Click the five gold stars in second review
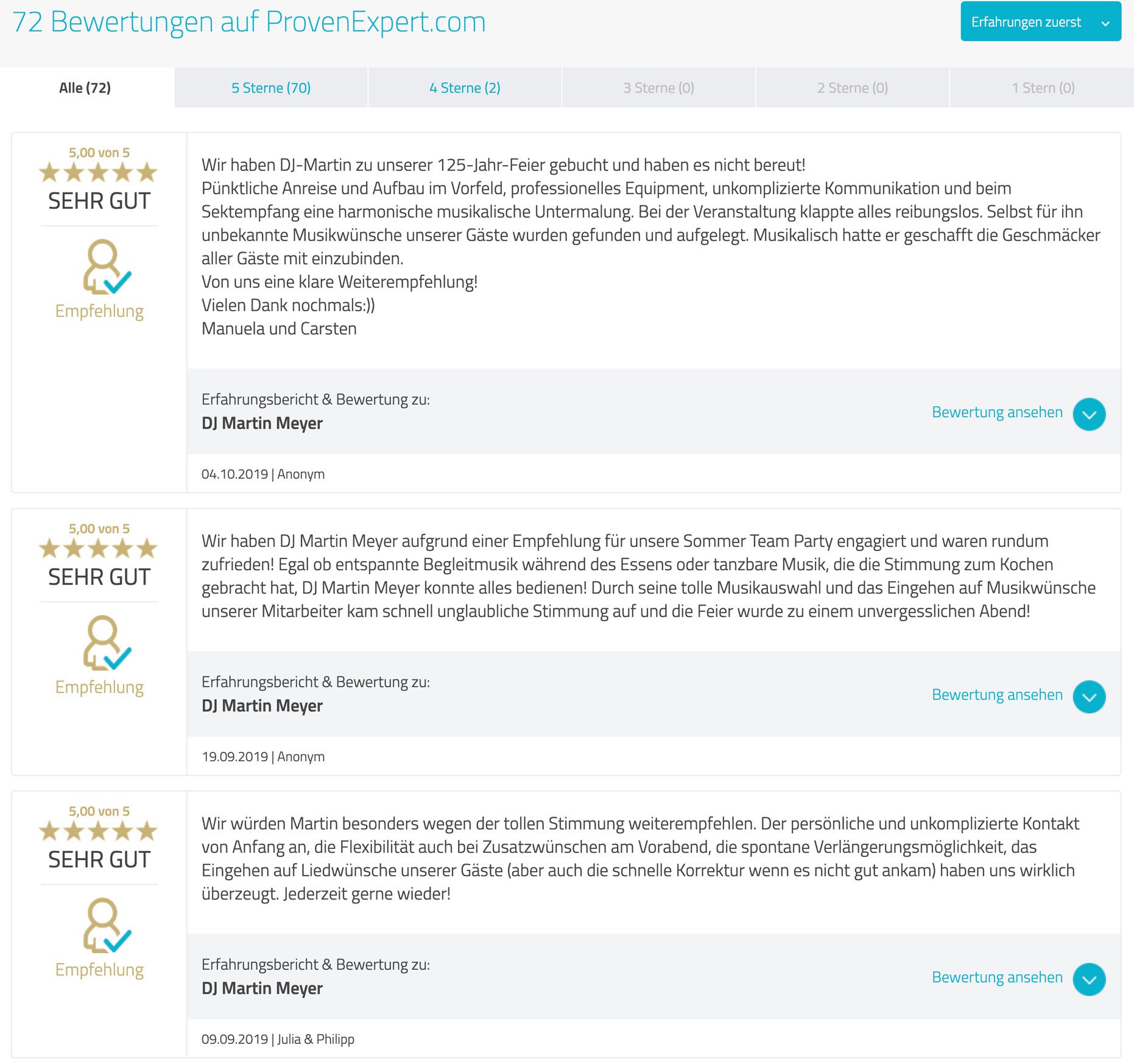The height and width of the screenshot is (1064, 1134). pyautogui.click(x=99, y=549)
